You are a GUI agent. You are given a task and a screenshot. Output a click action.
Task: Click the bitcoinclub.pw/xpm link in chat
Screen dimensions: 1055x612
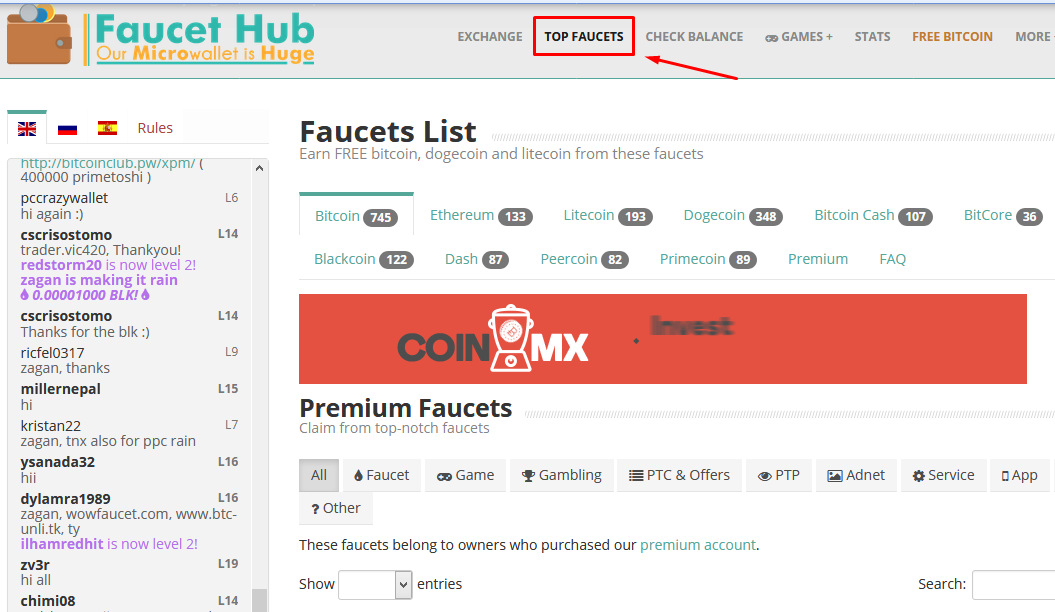(108, 163)
